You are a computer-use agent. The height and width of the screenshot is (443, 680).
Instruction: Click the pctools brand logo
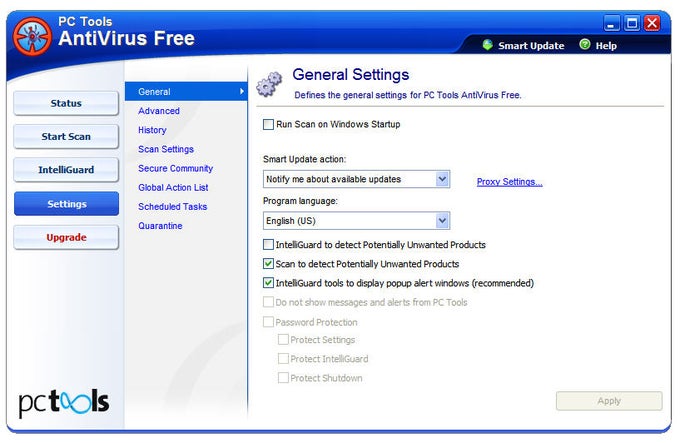point(63,403)
